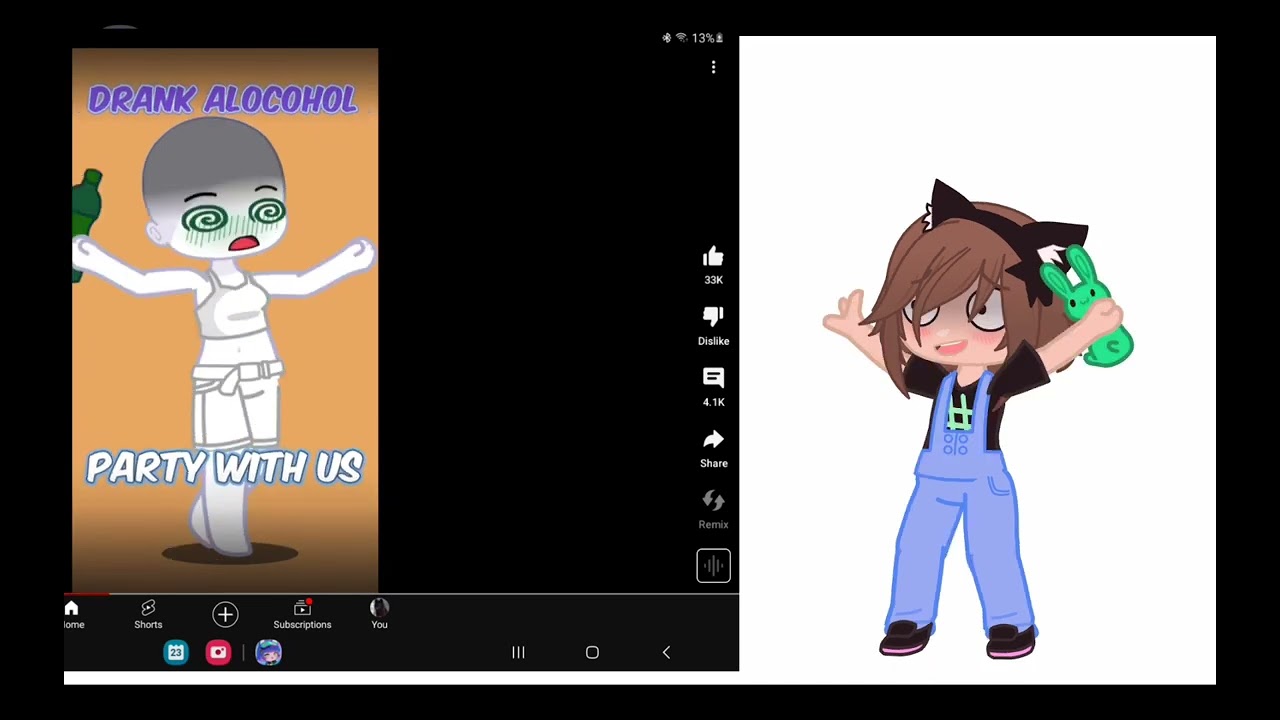The height and width of the screenshot is (720, 1280).
Task: Open the Gacha character app icon
Action: [x=268, y=653]
